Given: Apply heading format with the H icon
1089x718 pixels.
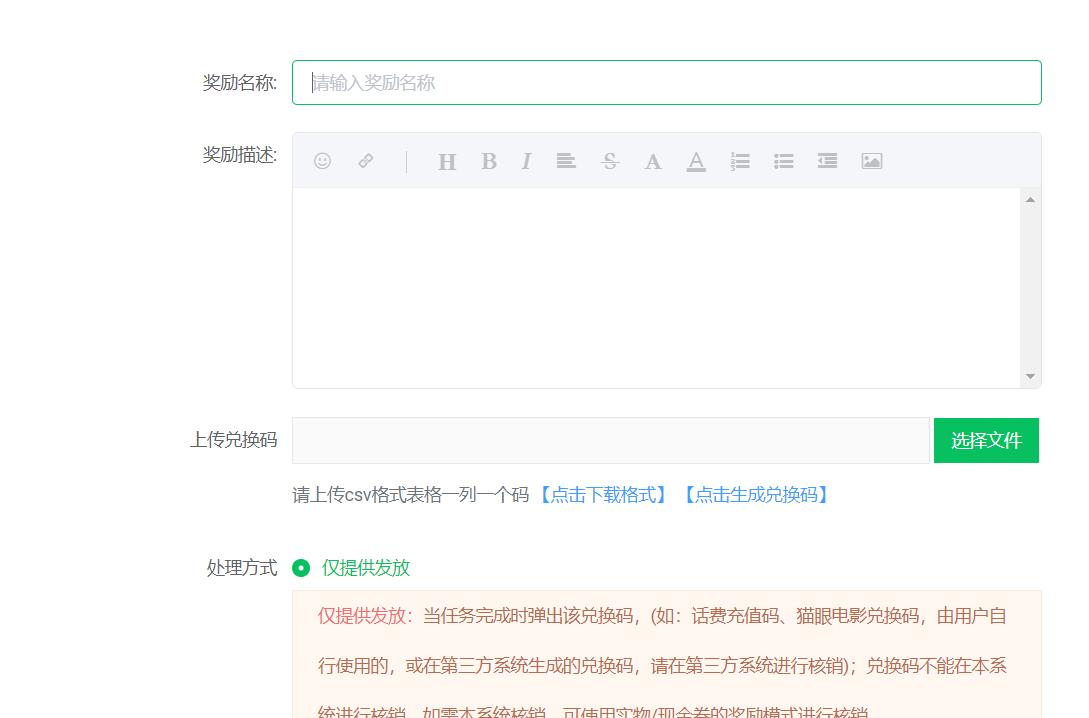Looking at the screenshot, I should 447,162.
